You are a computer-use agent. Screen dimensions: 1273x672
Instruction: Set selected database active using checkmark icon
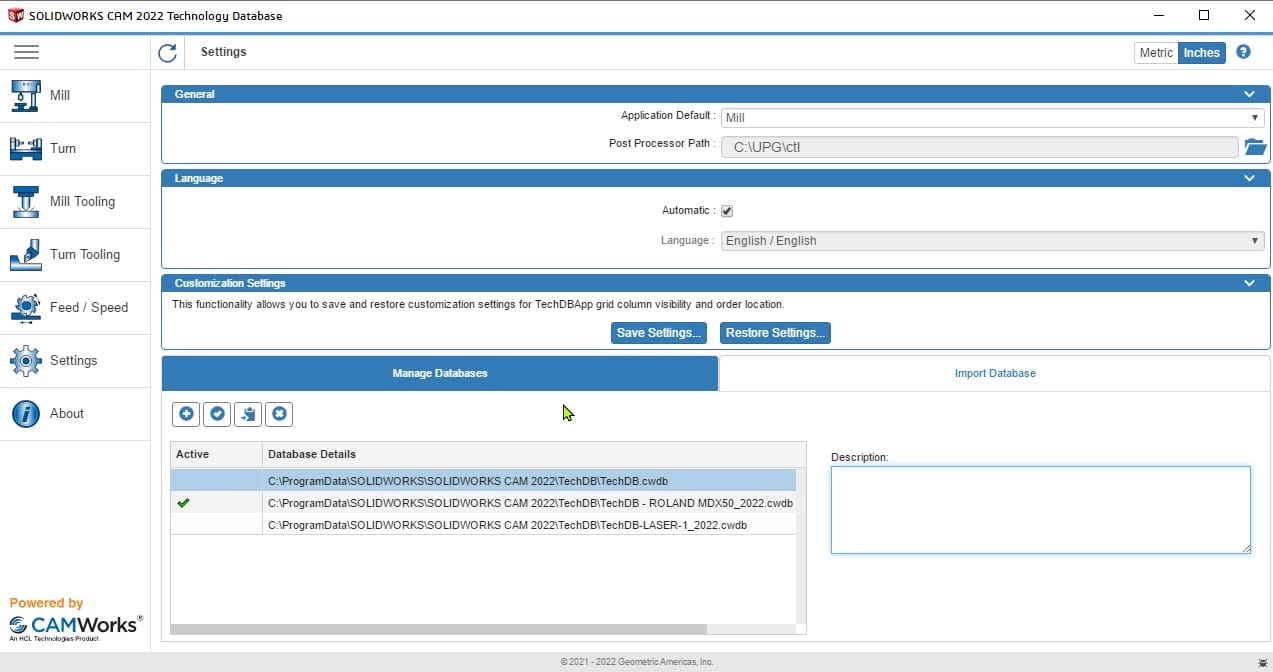[217, 413]
